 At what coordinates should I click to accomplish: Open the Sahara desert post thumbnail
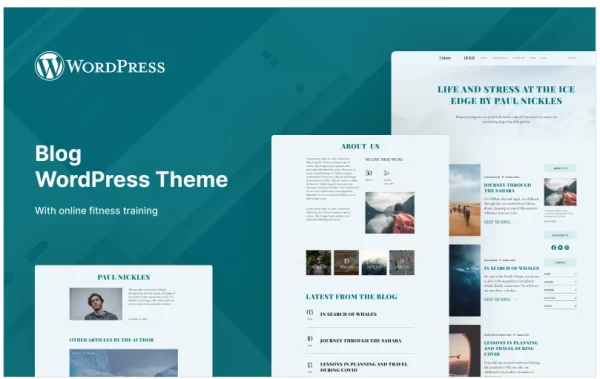pyautogui.click(x=465, y=200)
